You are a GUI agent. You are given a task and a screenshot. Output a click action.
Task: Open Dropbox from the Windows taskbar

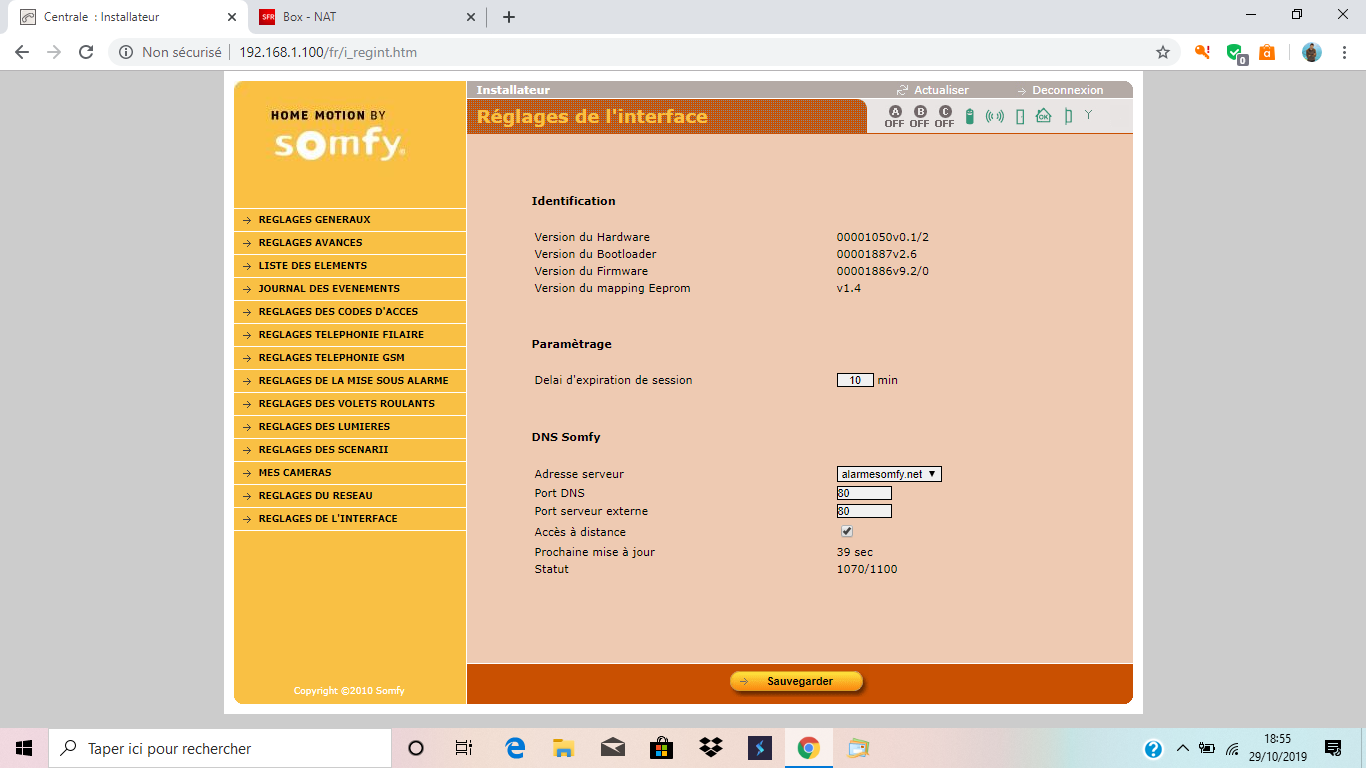[x=711, y=748]
